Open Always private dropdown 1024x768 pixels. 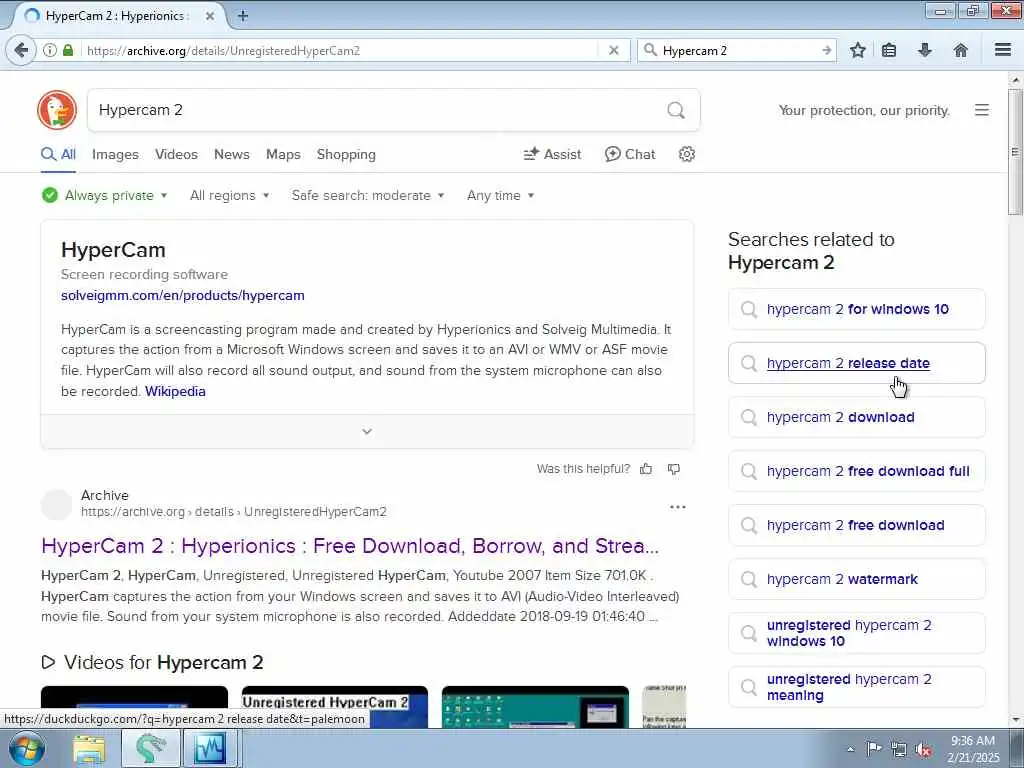[104, 195]
